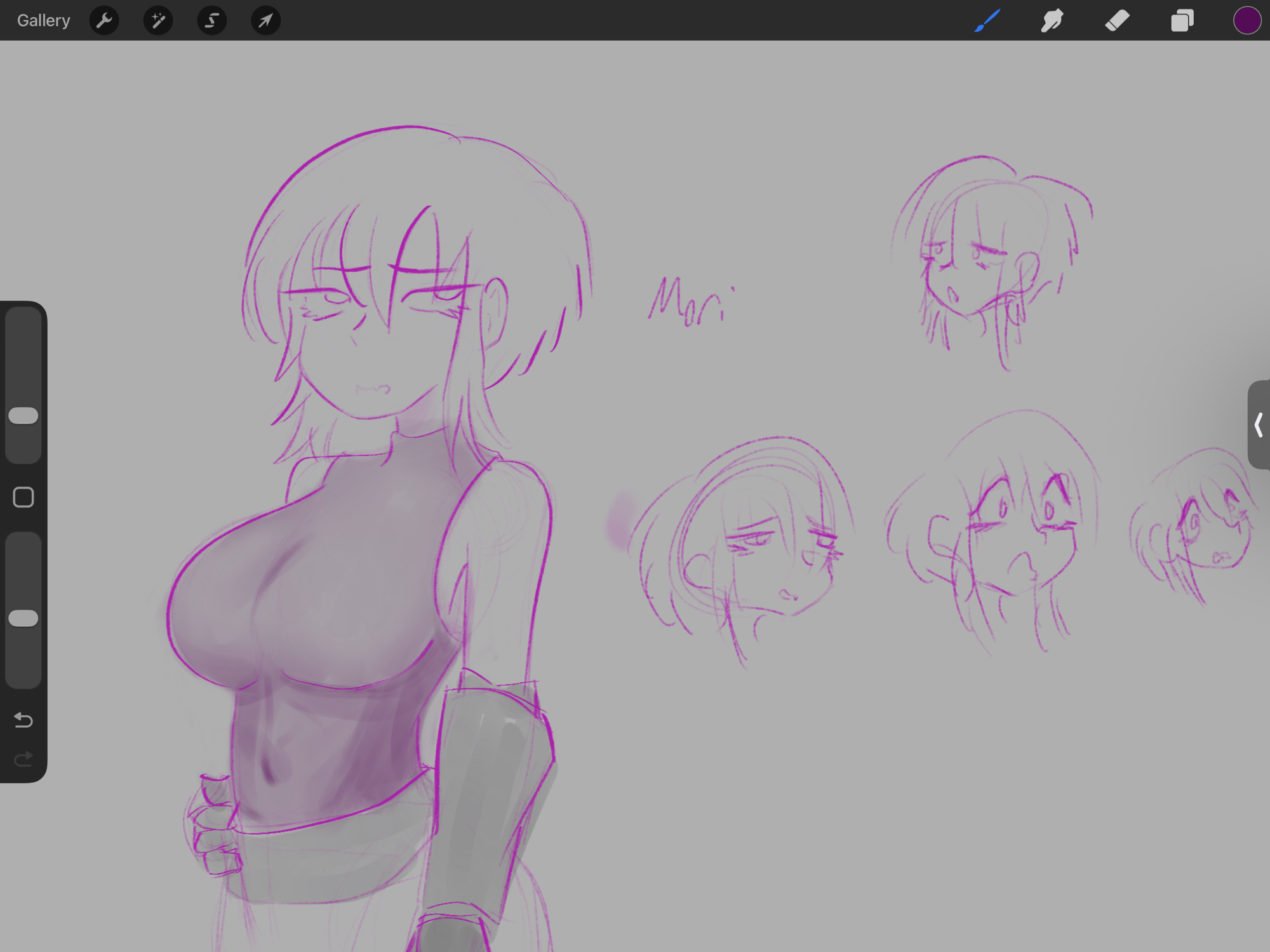Undo the last stroke
The height and width of the screenshot is (952, 1270).
pos(23,720)
